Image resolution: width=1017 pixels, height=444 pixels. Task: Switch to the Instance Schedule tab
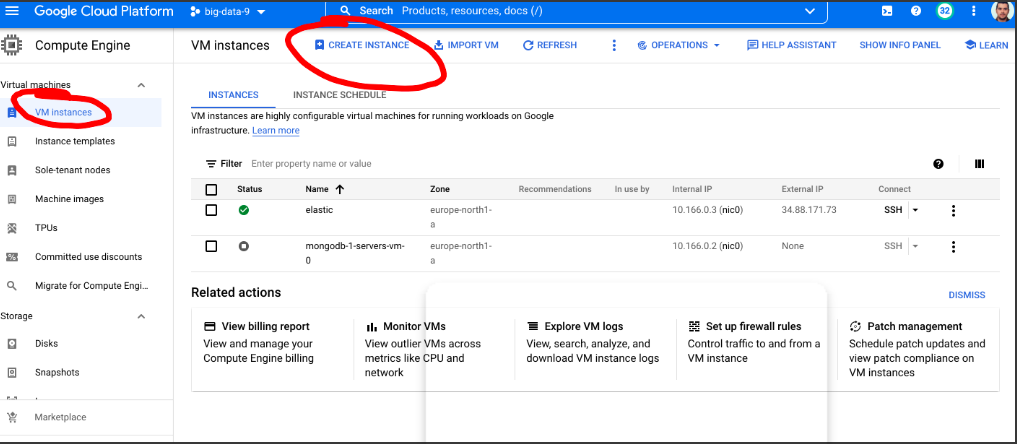(x=339, y=95)
